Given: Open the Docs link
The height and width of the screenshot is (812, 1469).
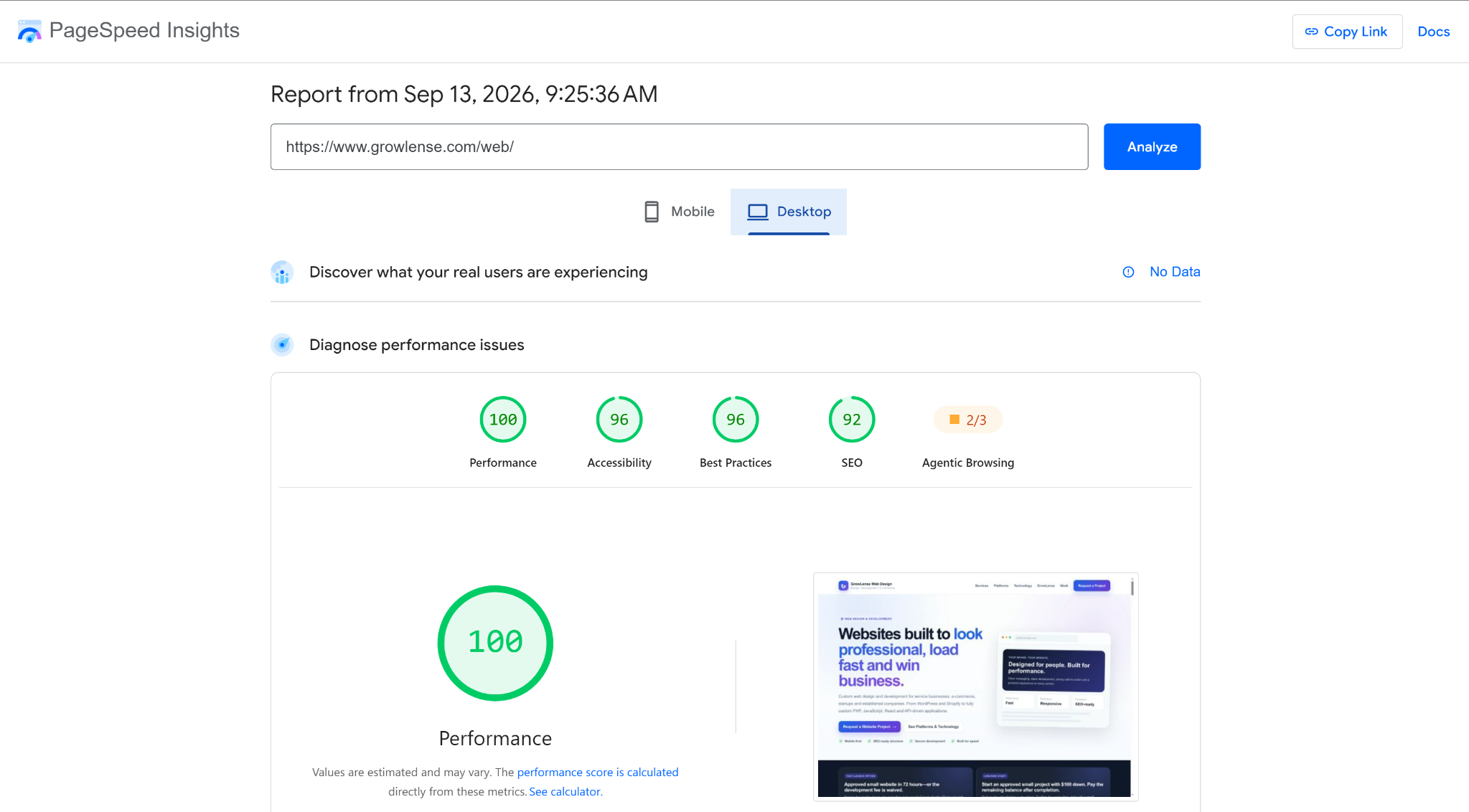Looking at the screenshot, I should coord(1434,32).
